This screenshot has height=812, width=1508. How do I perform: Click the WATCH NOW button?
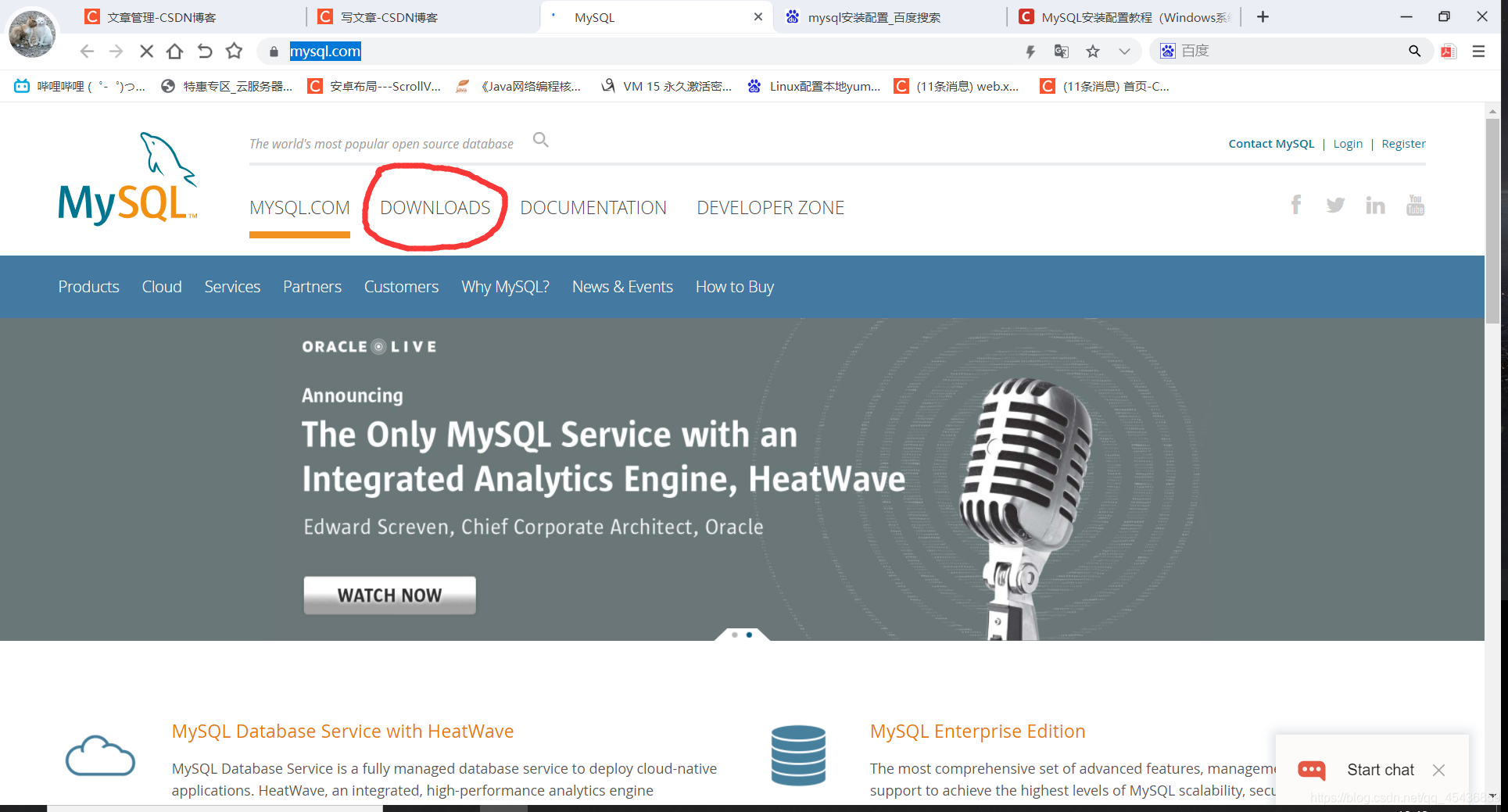[389, 596]
